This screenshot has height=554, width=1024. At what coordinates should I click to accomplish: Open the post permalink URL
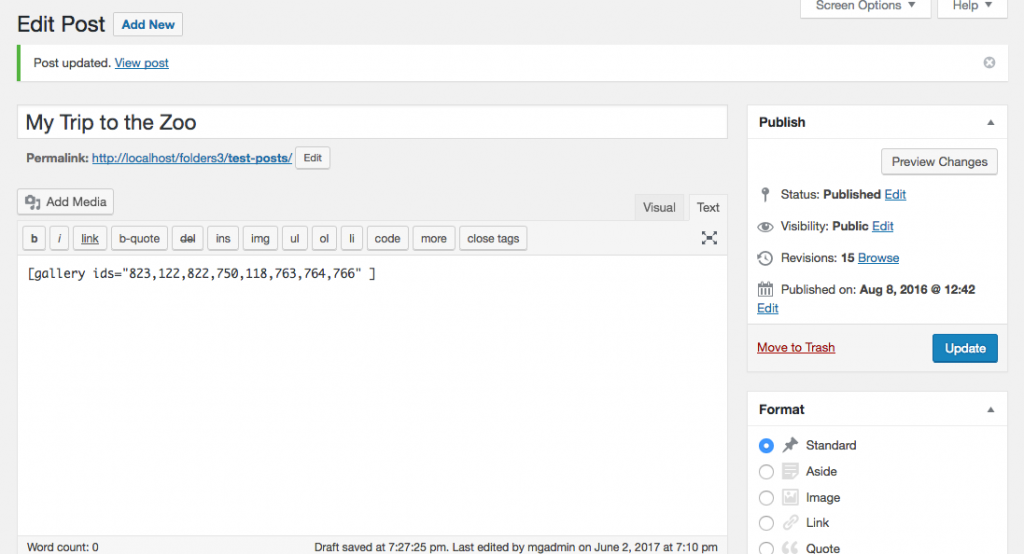click(191, 158)
